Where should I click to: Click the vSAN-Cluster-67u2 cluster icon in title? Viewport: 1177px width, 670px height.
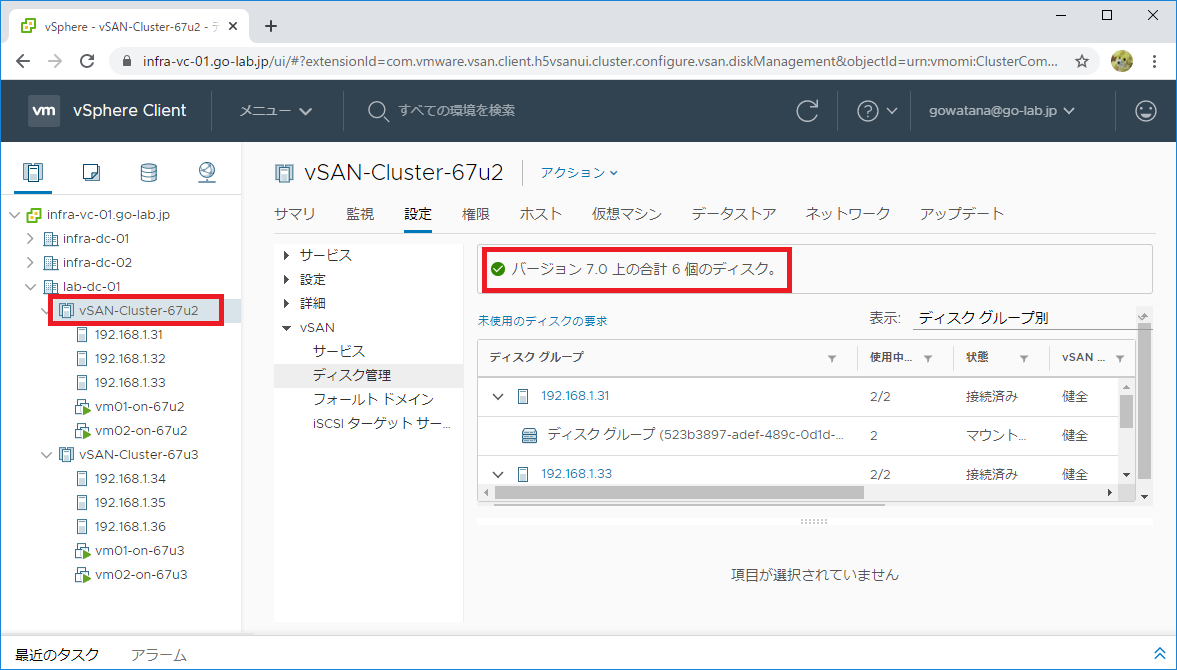[284, 173]
